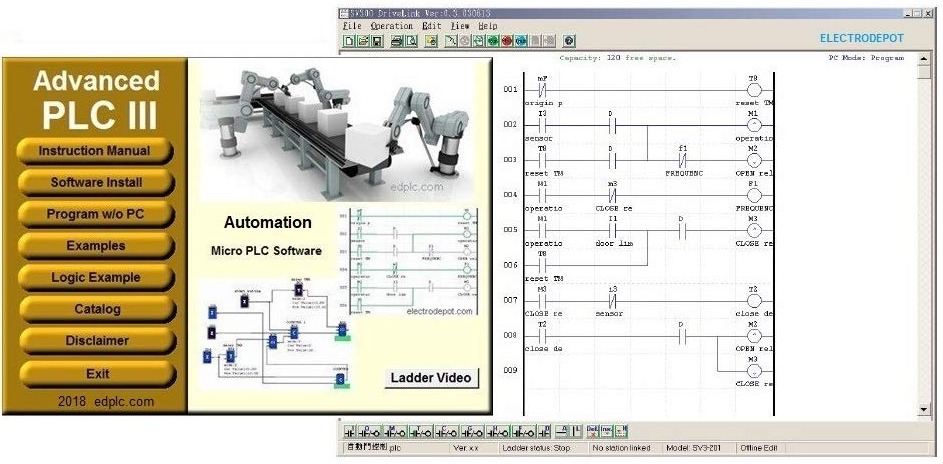This screenshot has height=464, width=943.
Task: Click the Open file folder icon
Action: 363,41
